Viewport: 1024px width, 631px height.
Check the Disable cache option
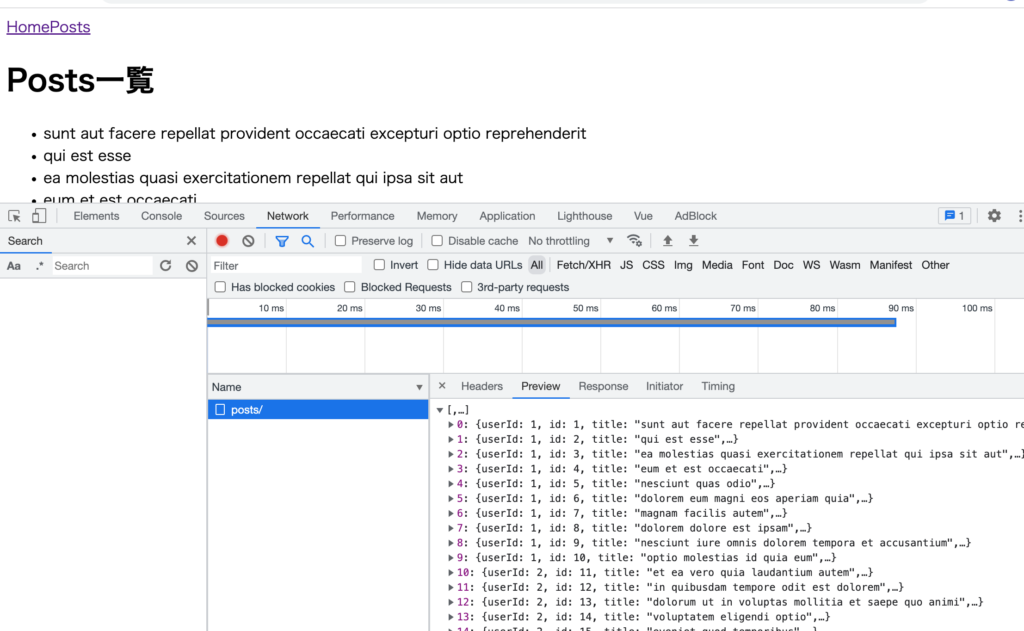click(x=437, y=241)
